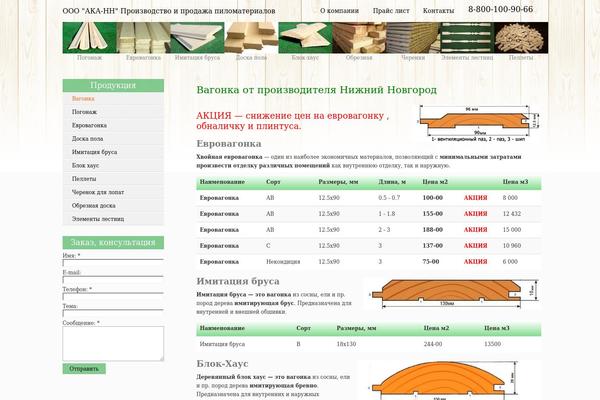
Task: Open the Прайс лист page
Action: (391, 11)
